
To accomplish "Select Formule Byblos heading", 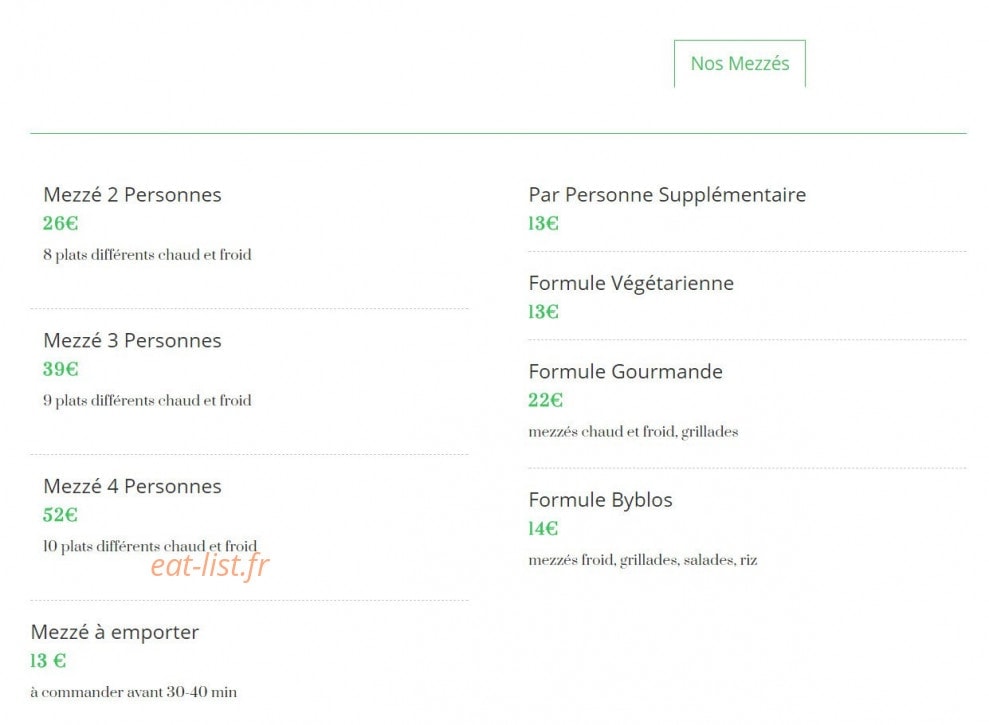I will (600, 500).
